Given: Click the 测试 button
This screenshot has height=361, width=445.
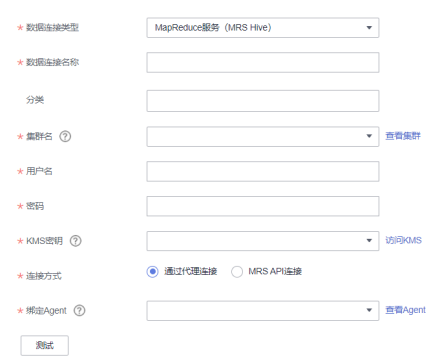Looking at the screenshot, I should 45,345.
